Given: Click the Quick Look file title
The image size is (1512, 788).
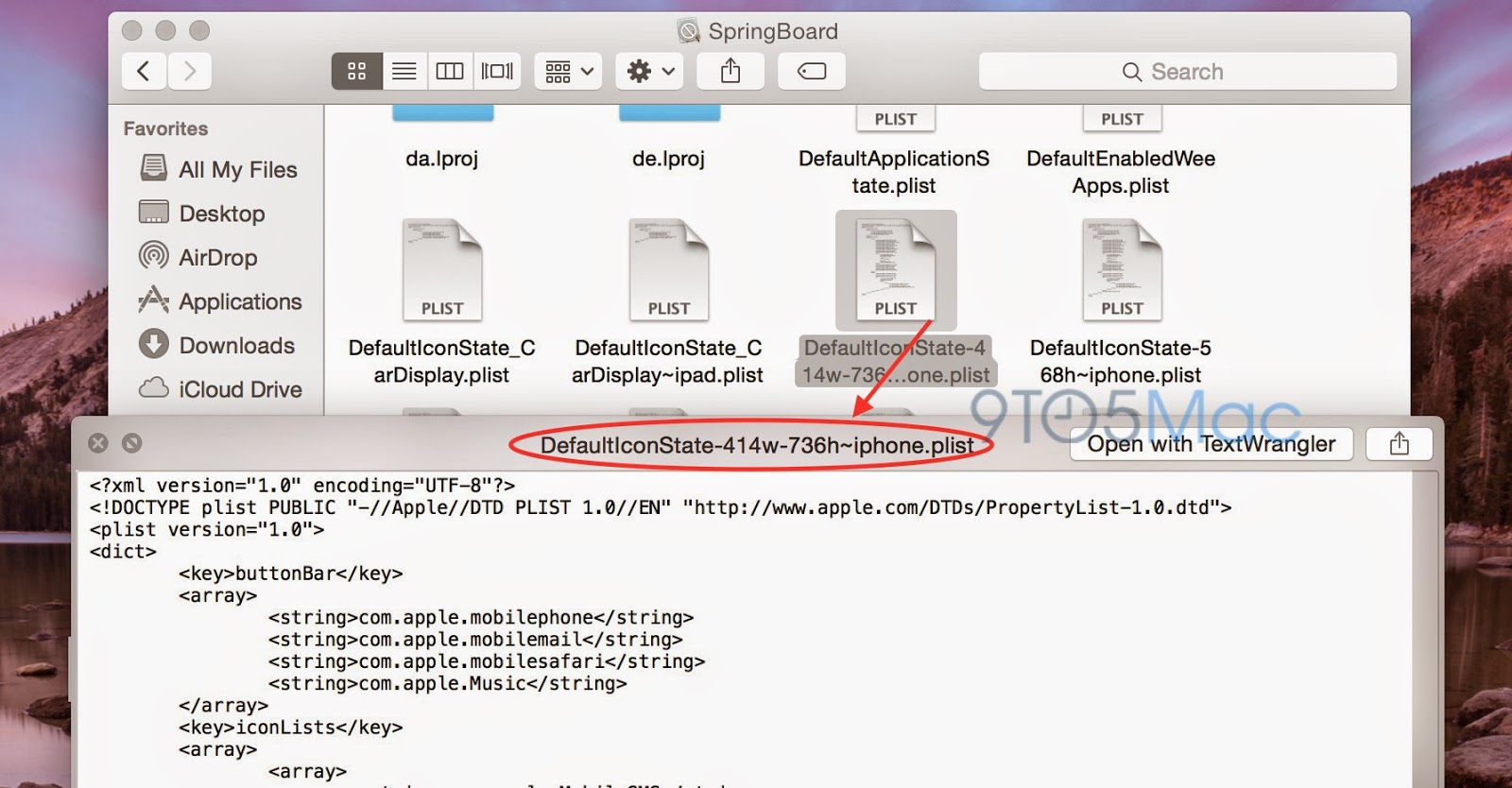Looking at the screenshot, I should pyautogui.click(x=757, y=445).
